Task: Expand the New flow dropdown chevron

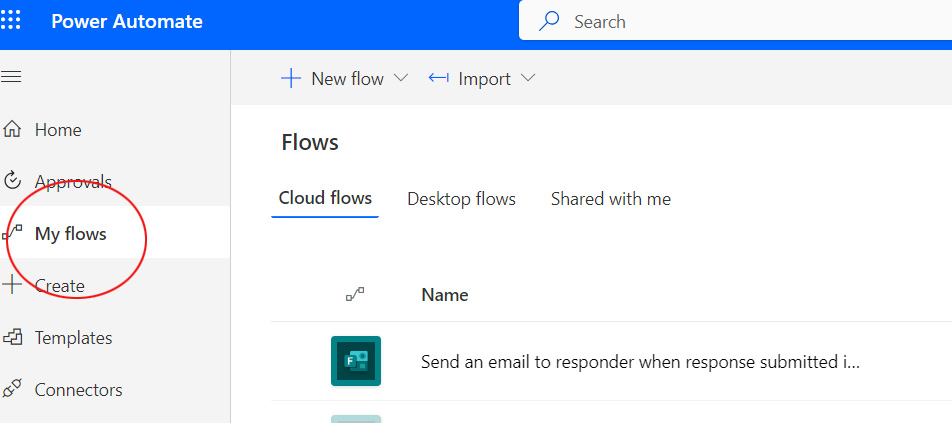Action: [402, 79]
